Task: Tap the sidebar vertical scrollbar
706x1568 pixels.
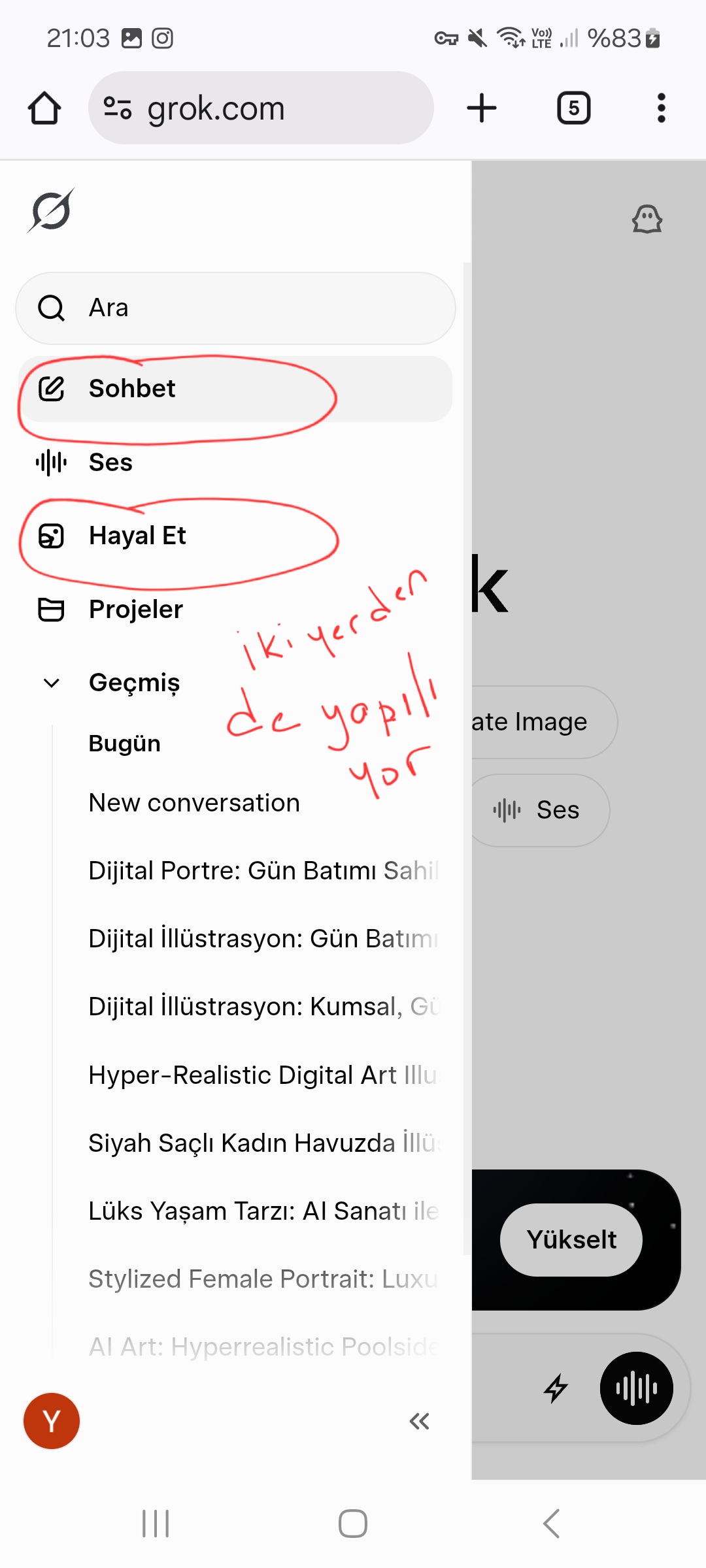Action: 467,758
